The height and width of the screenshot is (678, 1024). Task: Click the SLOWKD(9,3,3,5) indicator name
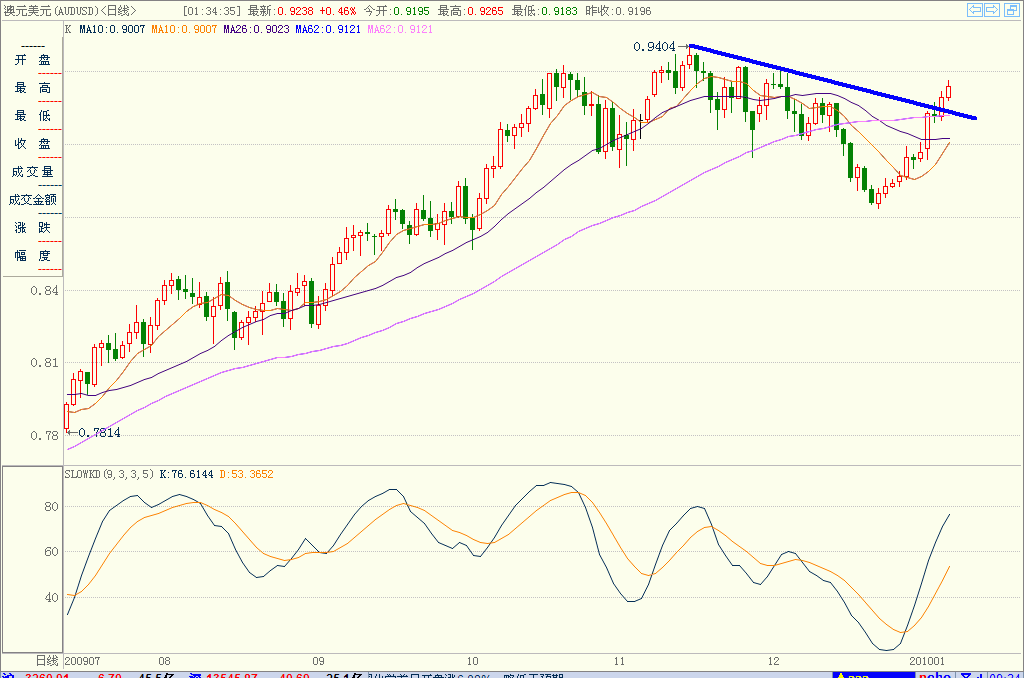(110, 474)
